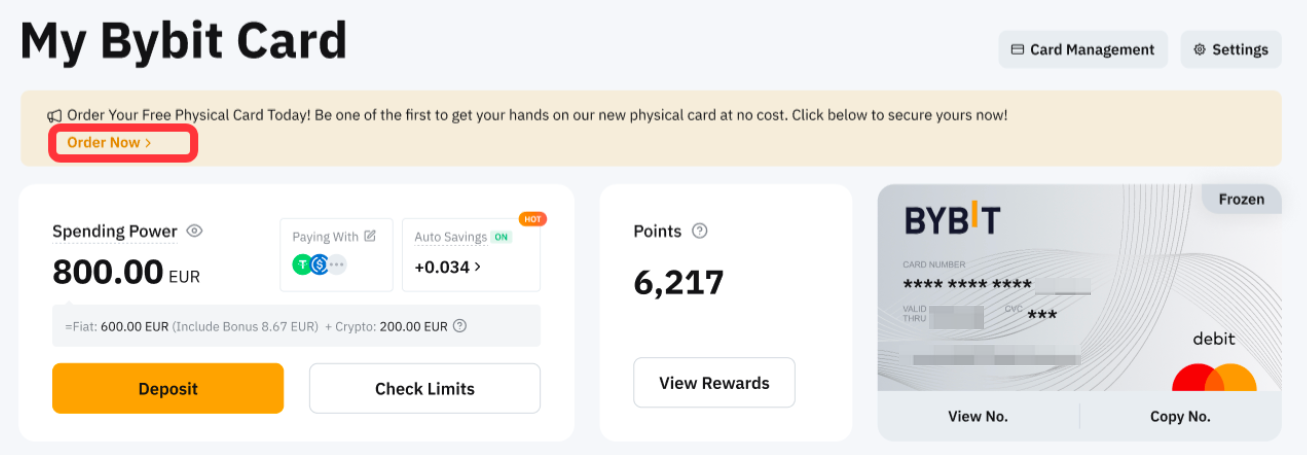
Task: Click Check Limits button
Action: click(x=424, y=388)
